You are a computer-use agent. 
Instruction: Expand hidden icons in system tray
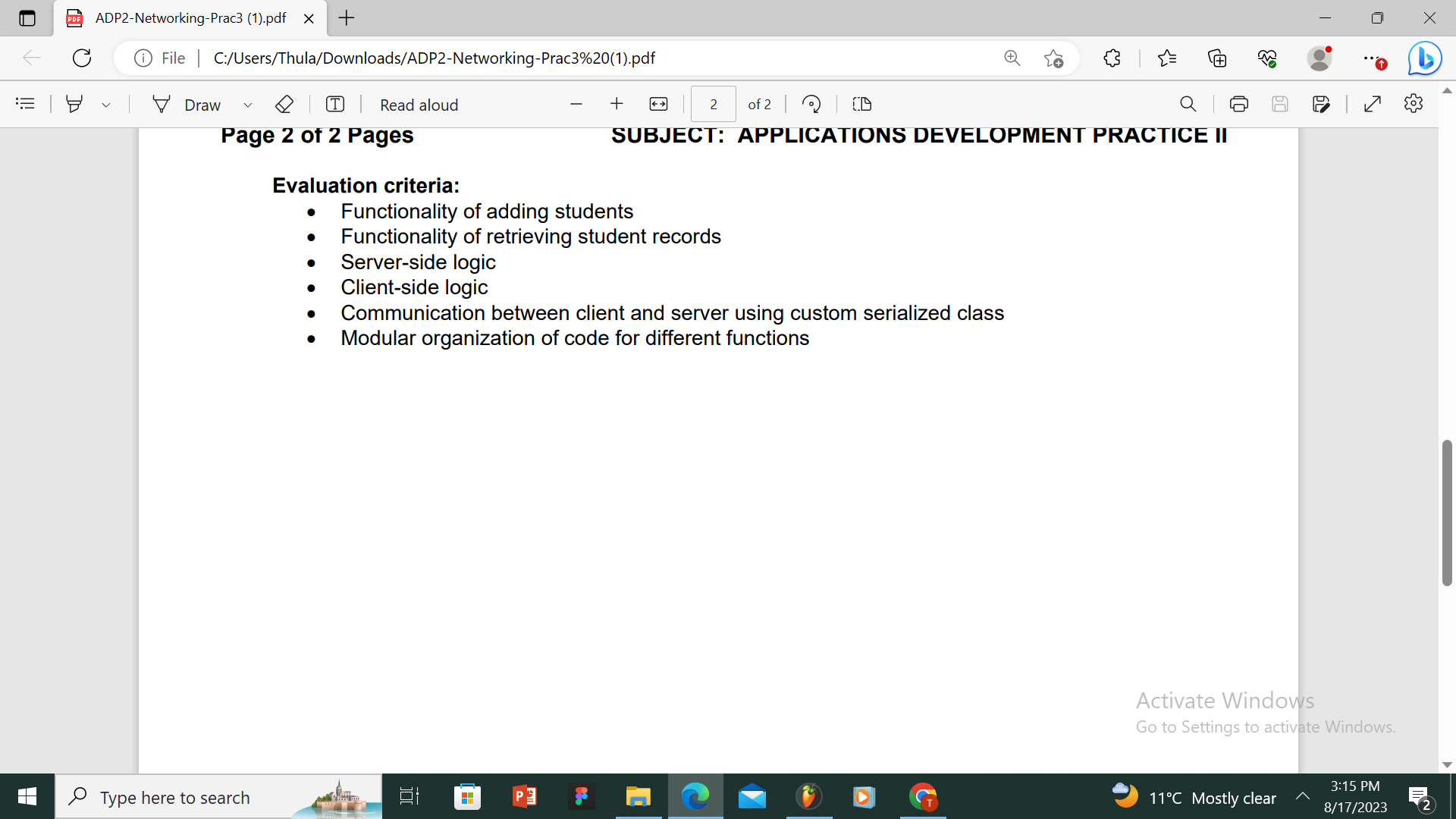point(1304,797)
